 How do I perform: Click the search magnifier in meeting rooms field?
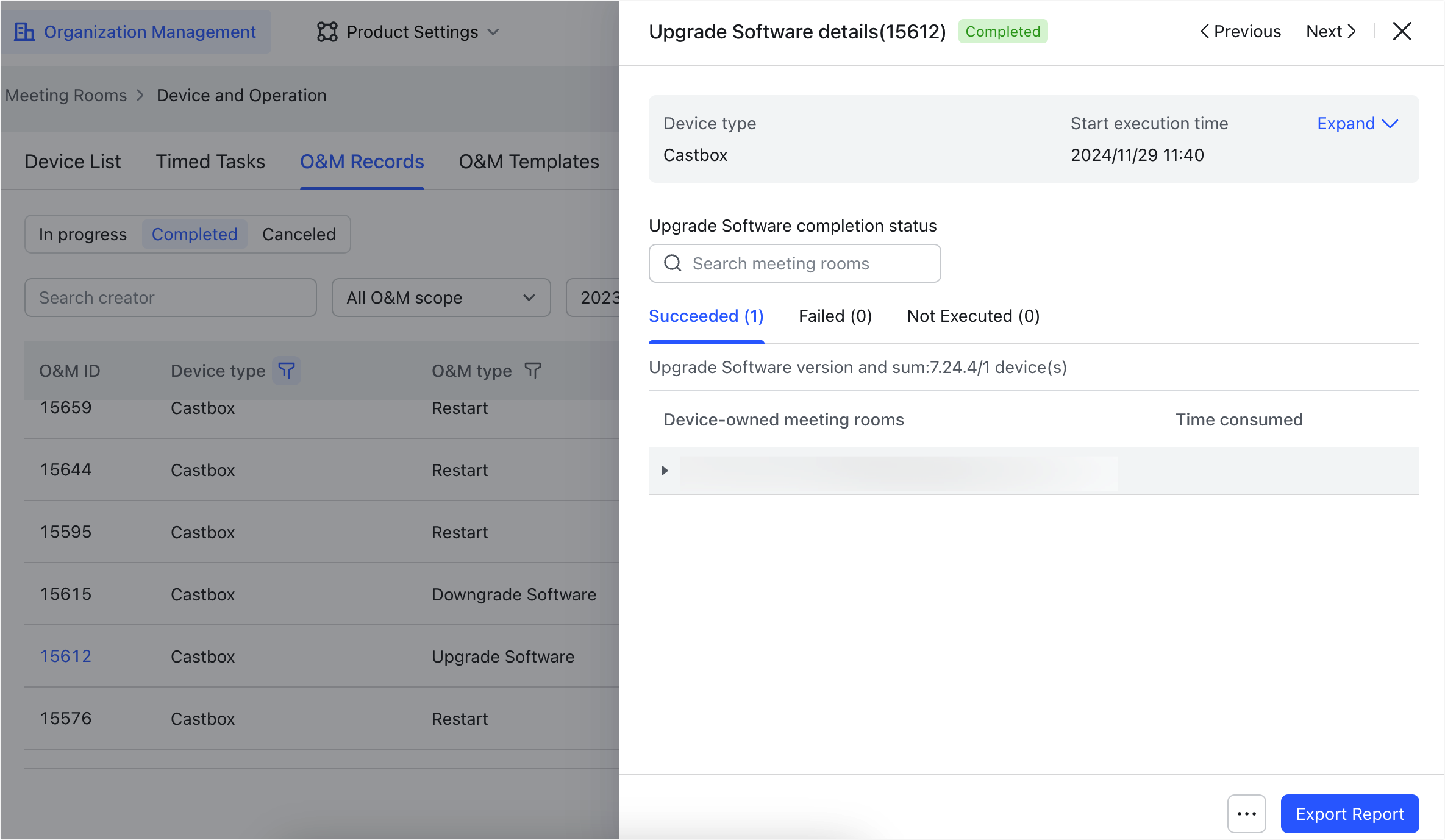click(673, 263)
